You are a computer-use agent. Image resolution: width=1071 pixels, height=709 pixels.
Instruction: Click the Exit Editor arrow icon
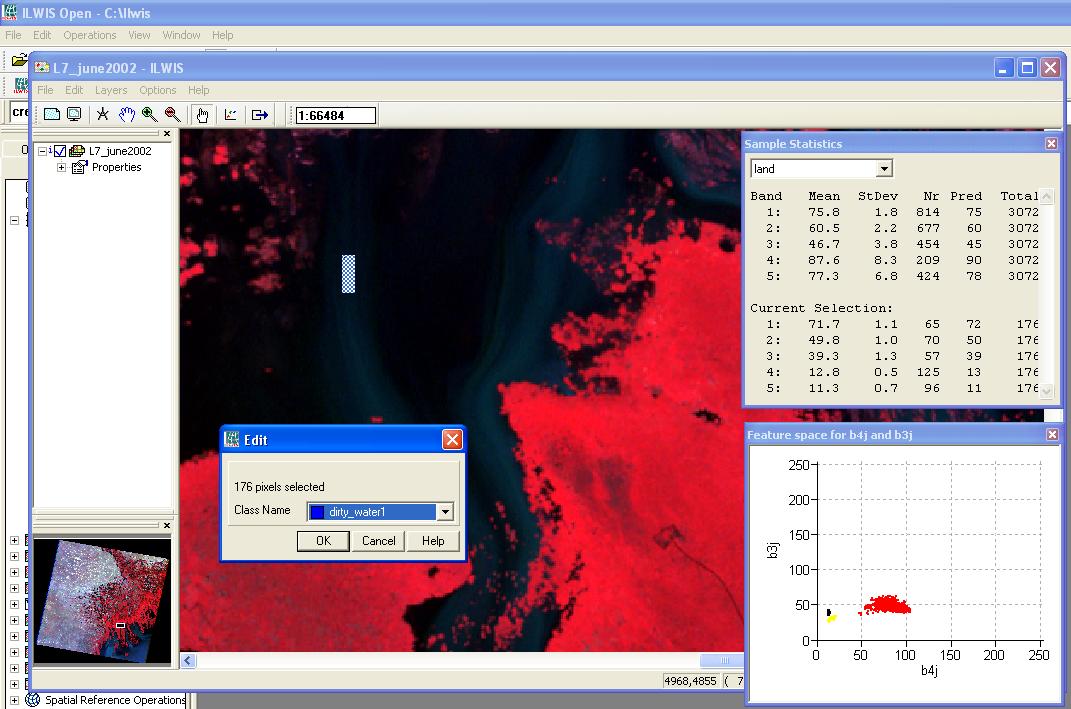260,115
